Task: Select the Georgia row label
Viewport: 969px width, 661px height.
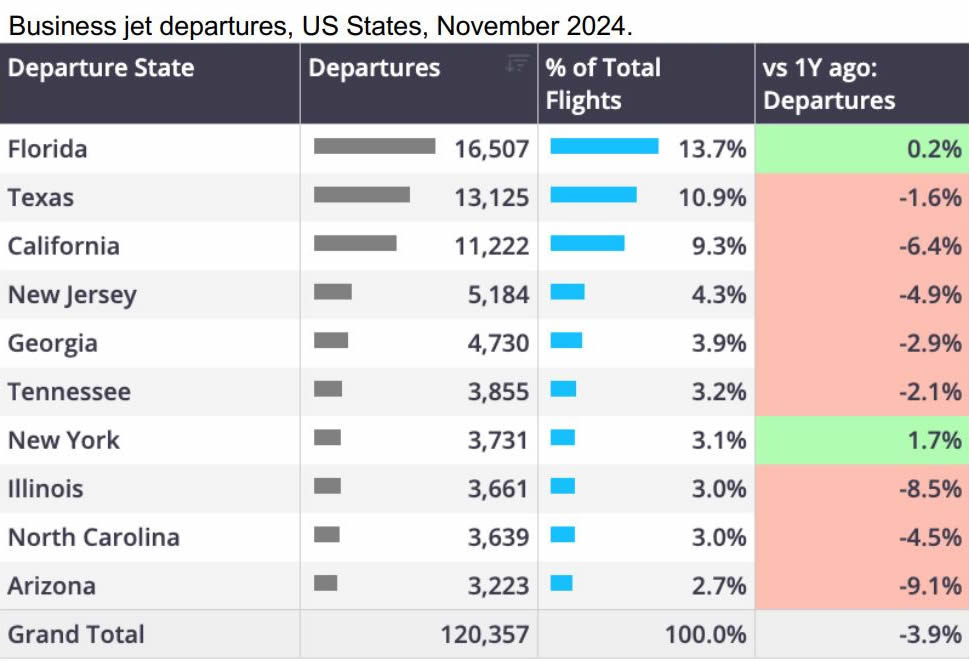Action: pos(53,343)
